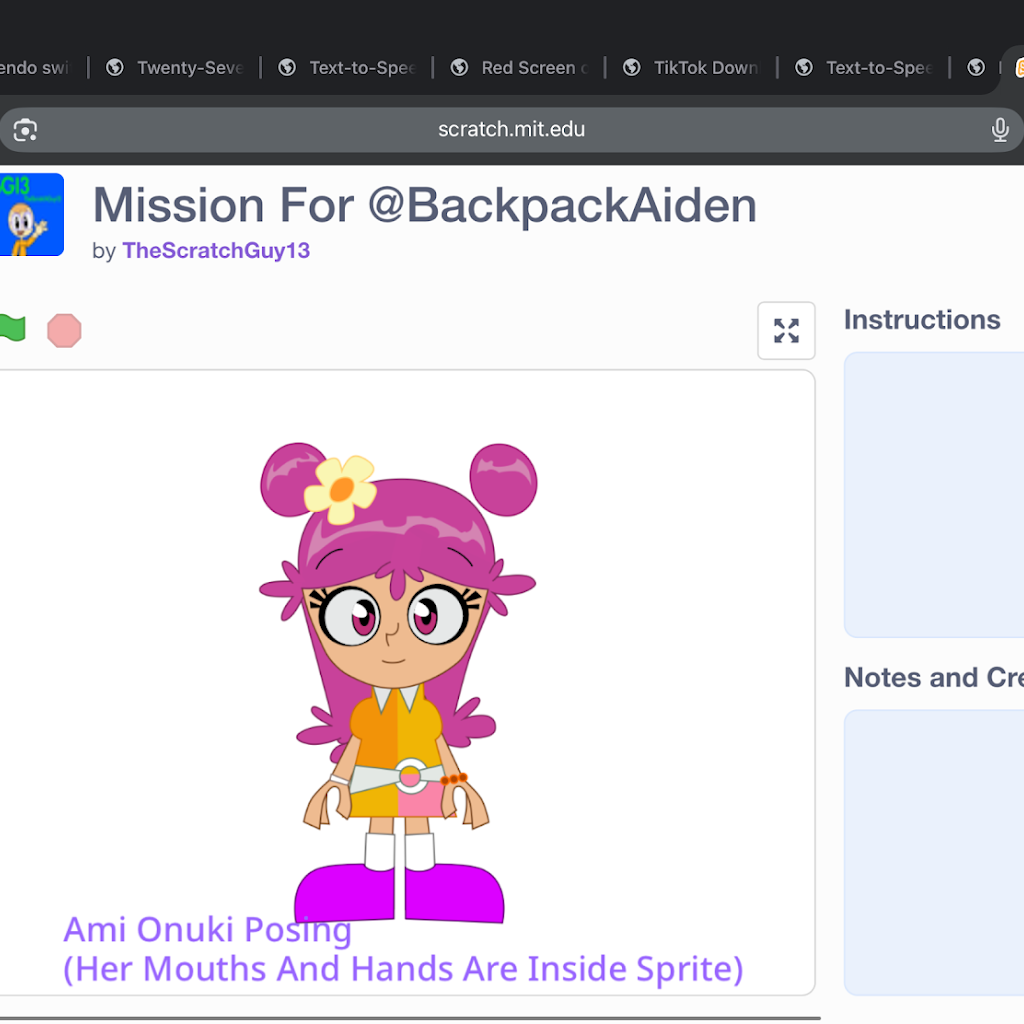Tap the microphone voice search icon
The height and width of the screenshot is (1024, 1024).
pyautogui.click(x=1000, y=130)
